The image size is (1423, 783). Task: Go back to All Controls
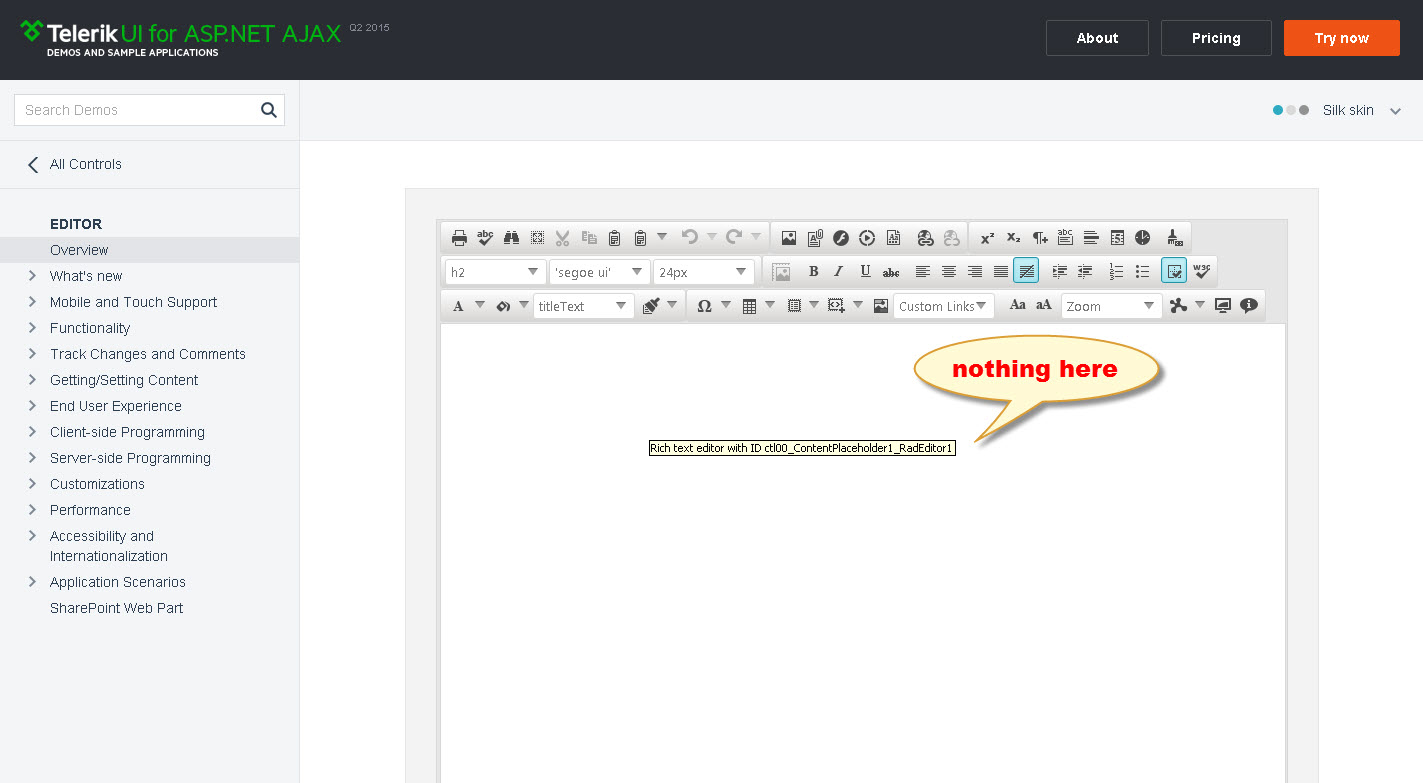pyautogui.click(x=75, y=164)
